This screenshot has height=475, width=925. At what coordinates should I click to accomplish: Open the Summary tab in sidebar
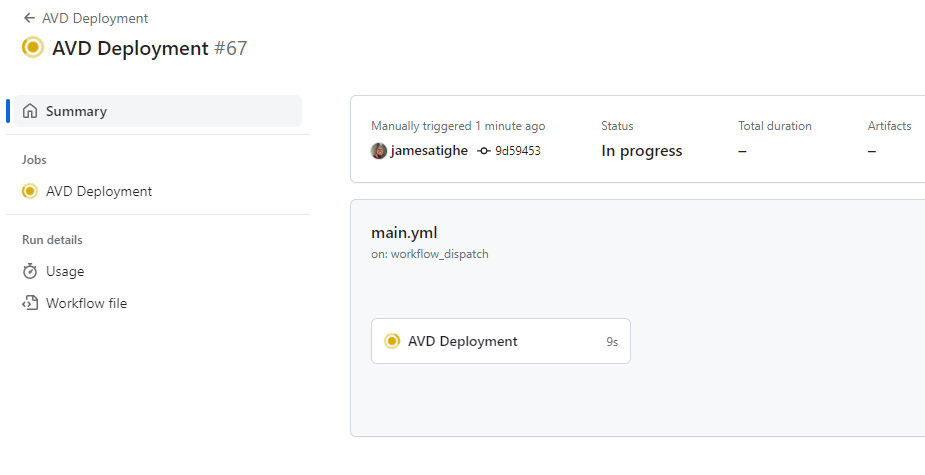(76, 111)
